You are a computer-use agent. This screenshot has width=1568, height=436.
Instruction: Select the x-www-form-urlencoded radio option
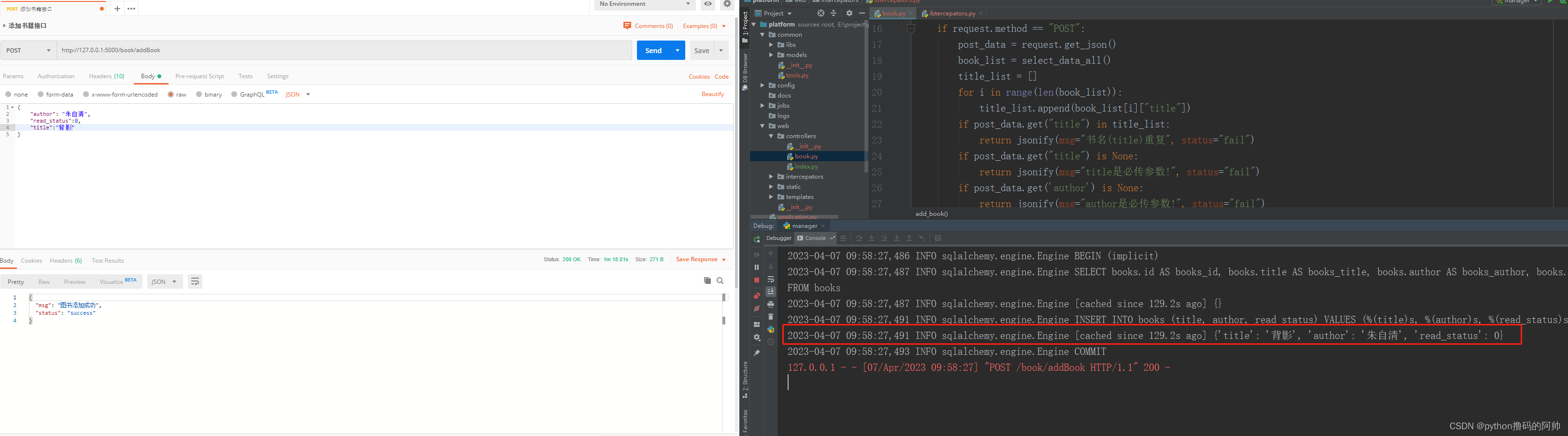coord(86,94)
